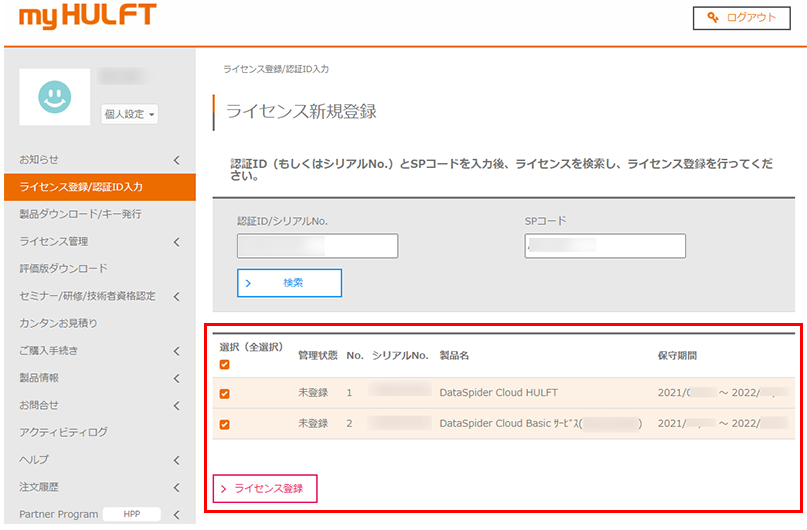Click the myHULFT logo
The width and height of the screenshot is (807, 530).
[88, 17]
